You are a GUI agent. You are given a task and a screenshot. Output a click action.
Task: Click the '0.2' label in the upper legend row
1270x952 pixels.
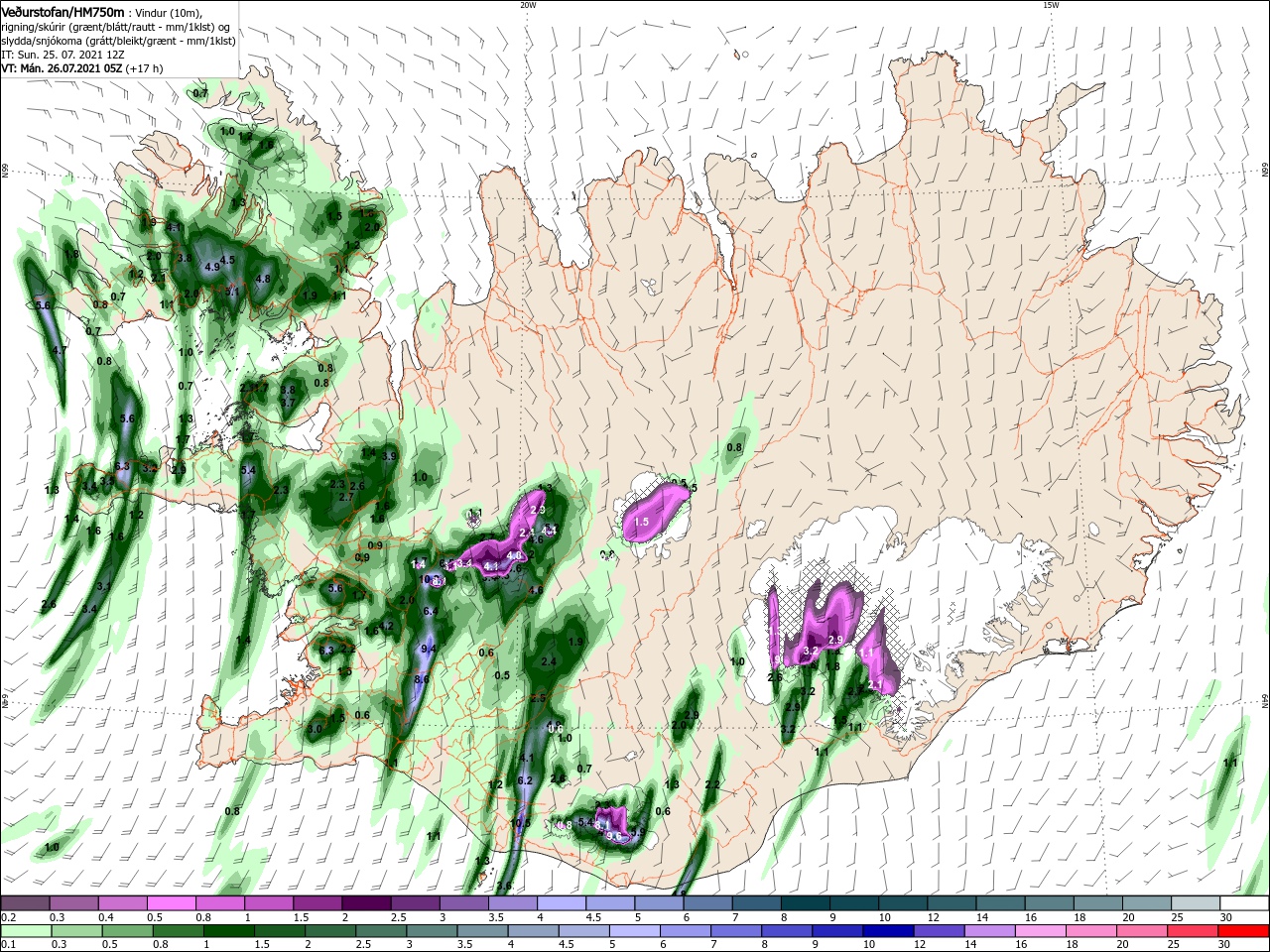click(x=8, y=917)
